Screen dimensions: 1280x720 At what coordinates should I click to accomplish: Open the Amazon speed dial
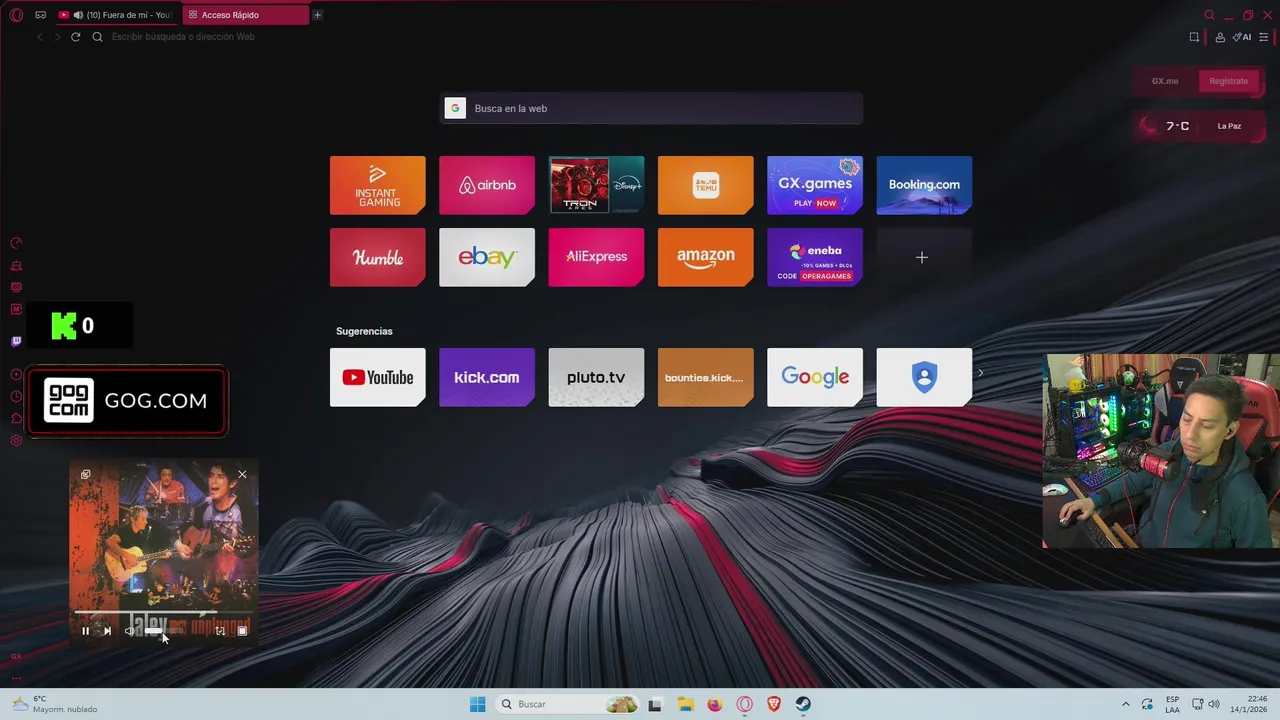click(x=706, y=257)
